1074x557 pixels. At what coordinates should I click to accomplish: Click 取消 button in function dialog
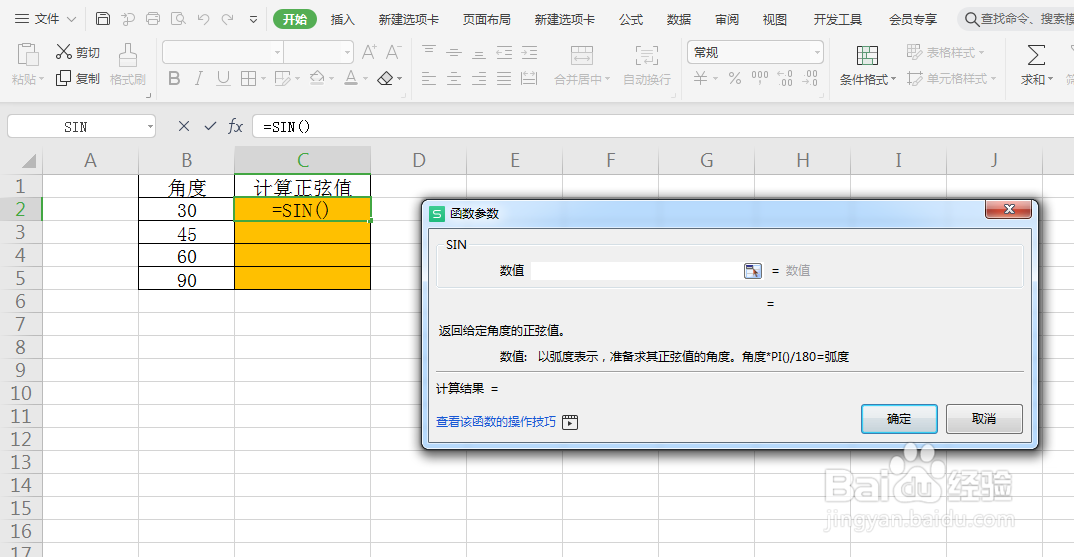[984, 419]
